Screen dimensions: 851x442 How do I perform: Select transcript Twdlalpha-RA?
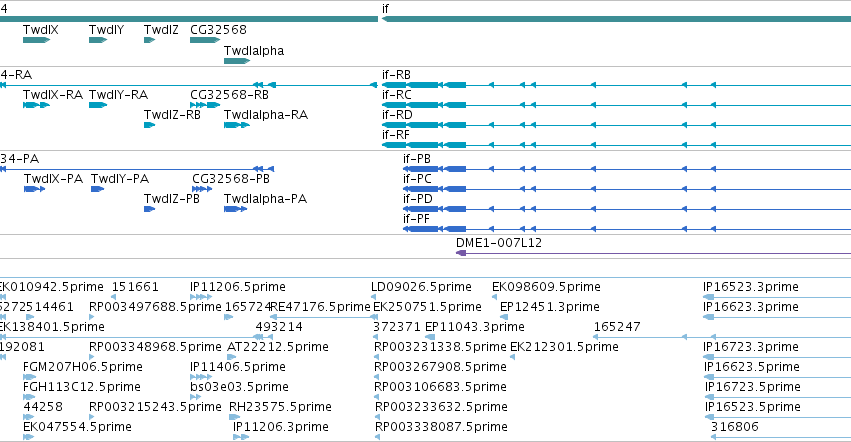coord(237,125)
